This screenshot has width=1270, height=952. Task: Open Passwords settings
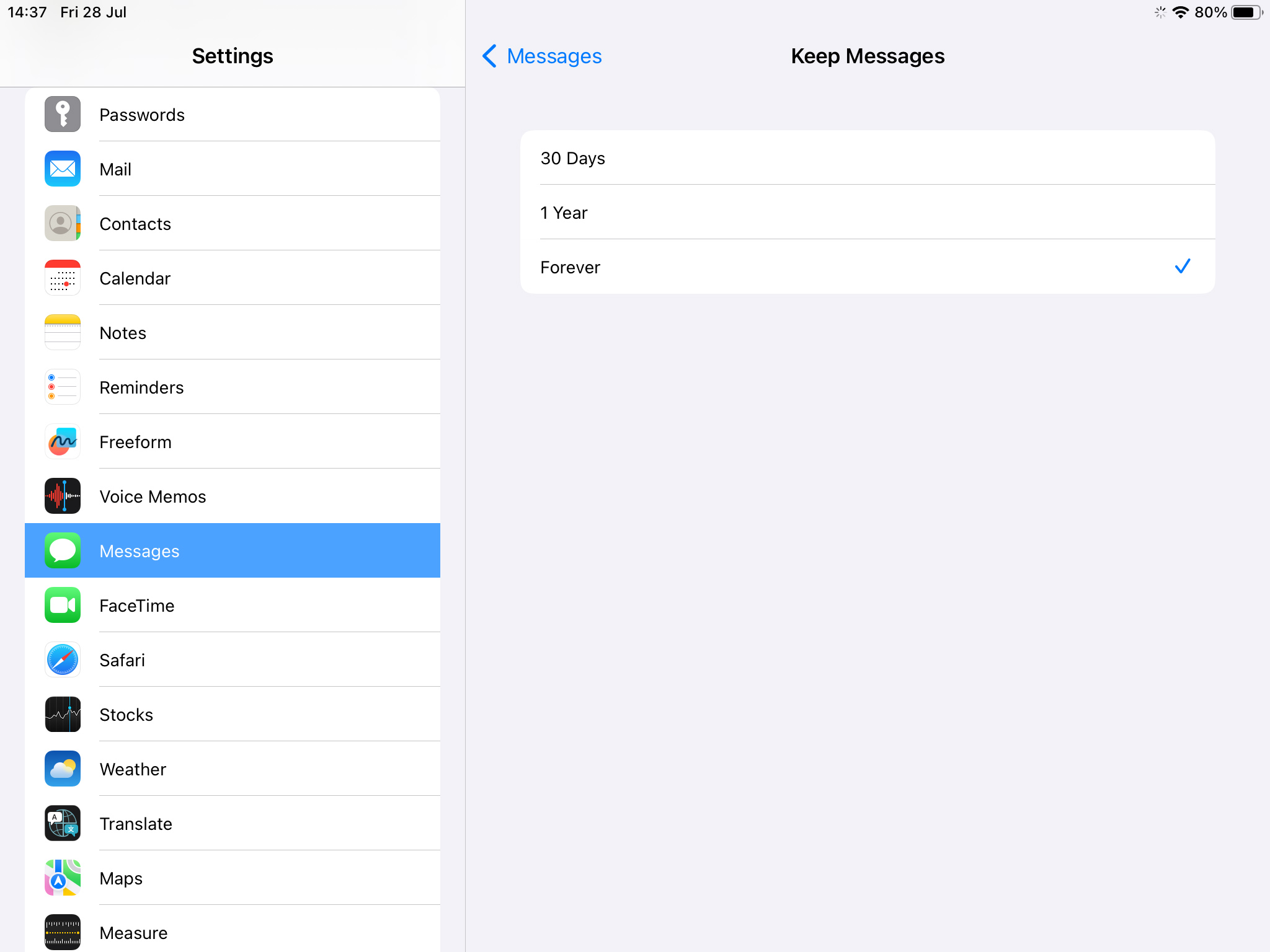click(233, 115)
